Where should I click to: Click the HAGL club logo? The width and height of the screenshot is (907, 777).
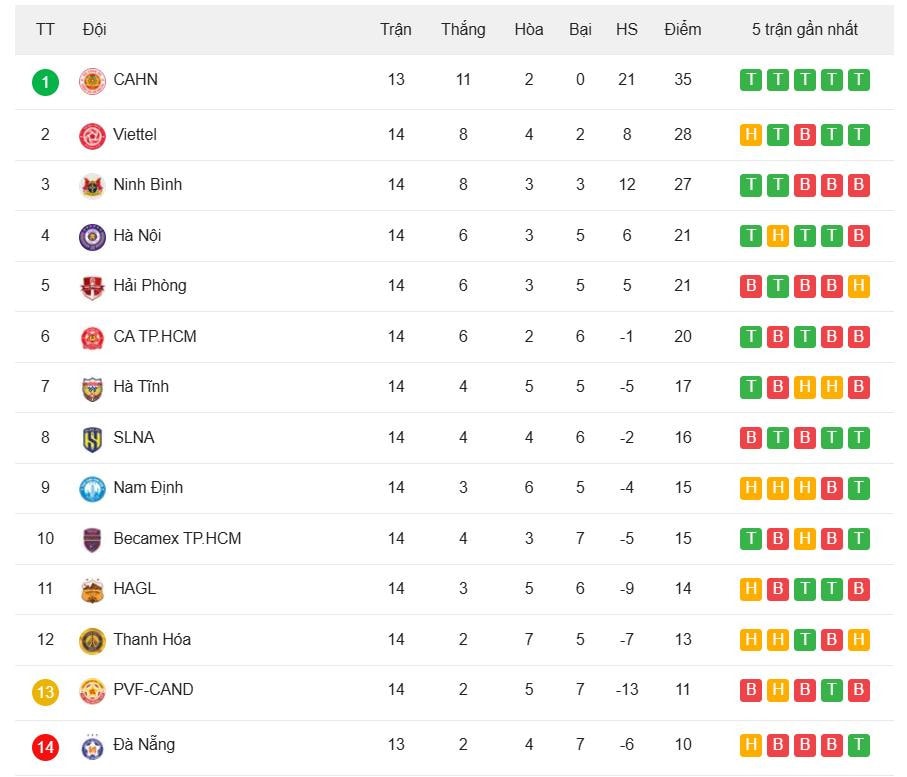[x=92, y=590]
